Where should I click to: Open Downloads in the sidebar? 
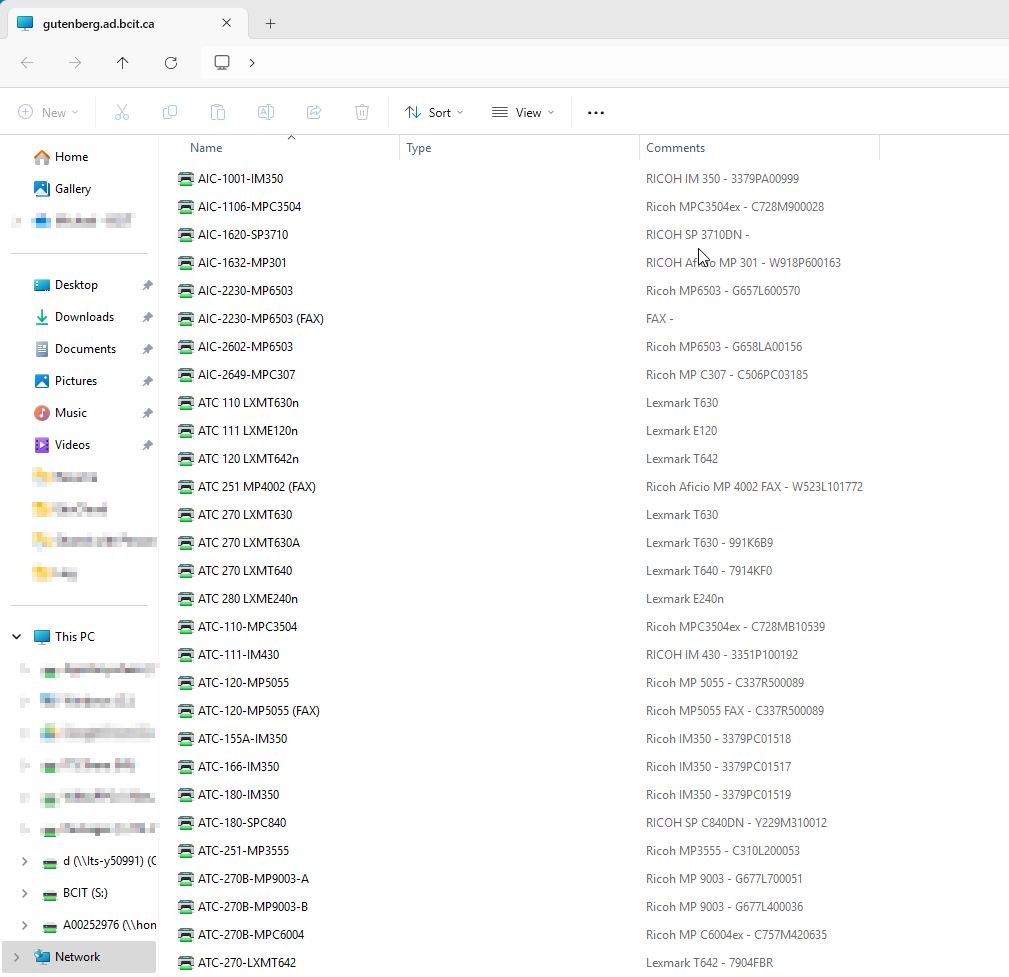click(x=84, y=317)
